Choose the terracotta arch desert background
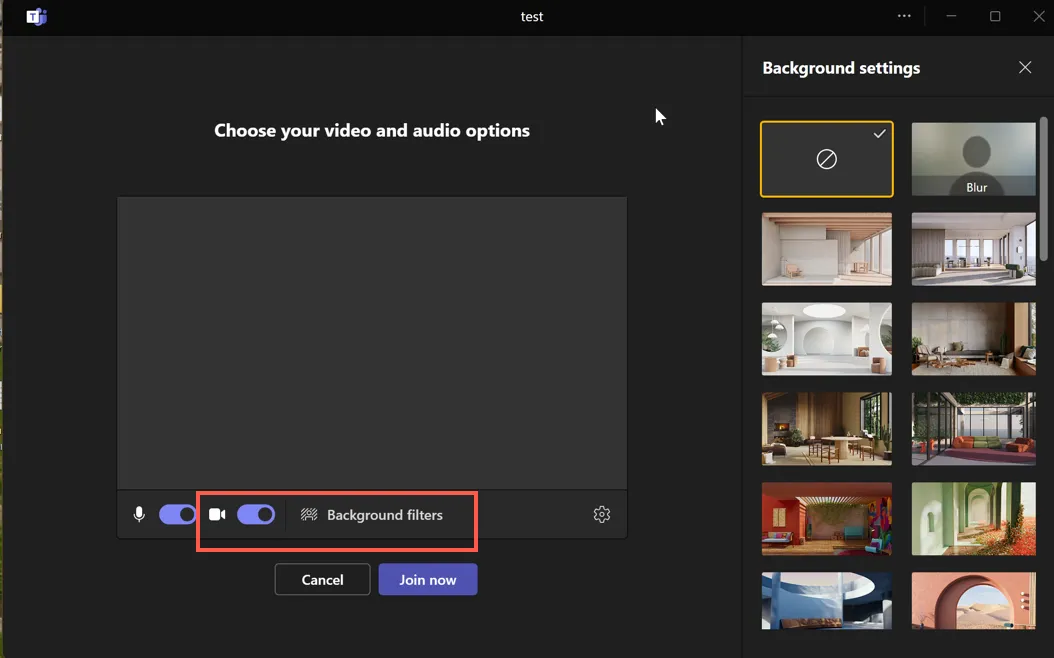The height and width of the screenshot is (658, 1054). pyautogui.click(x=973, y=601)
